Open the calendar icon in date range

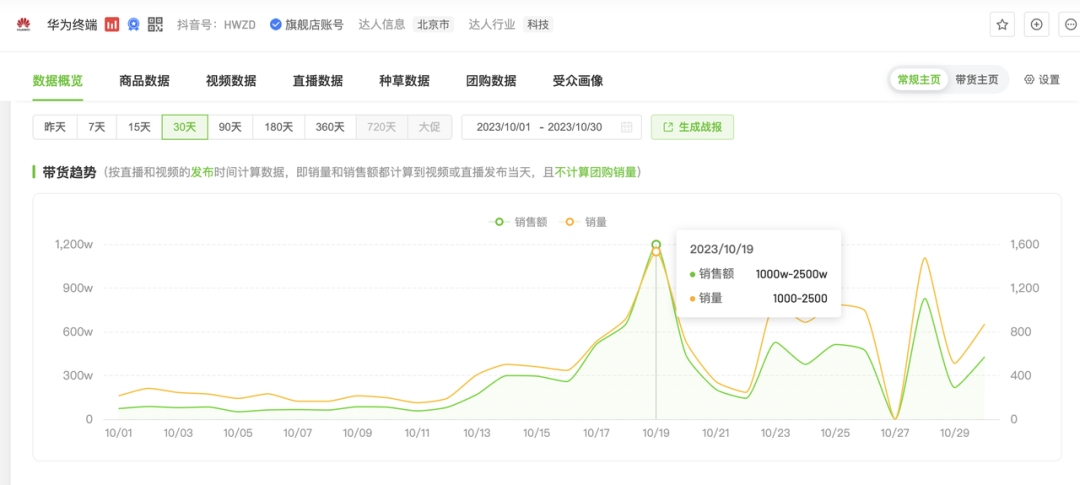(x=626, y=127)
